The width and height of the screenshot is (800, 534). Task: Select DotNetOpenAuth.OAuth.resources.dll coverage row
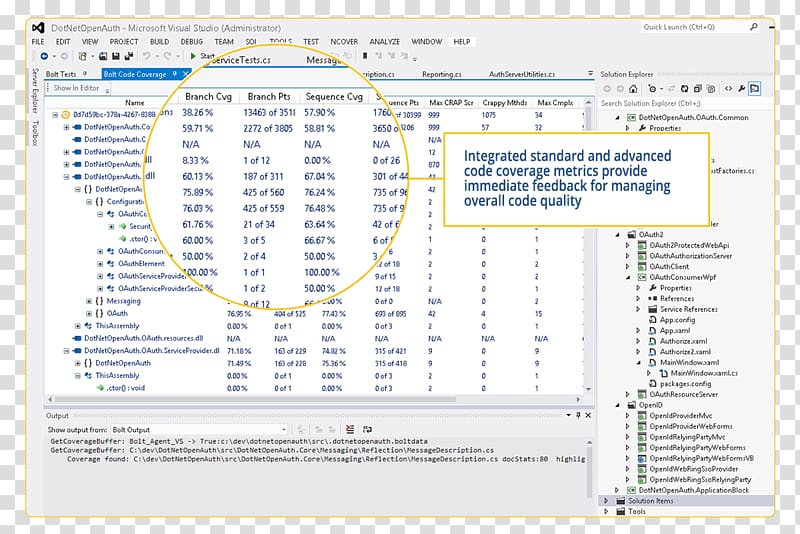[x=143, y=338]
